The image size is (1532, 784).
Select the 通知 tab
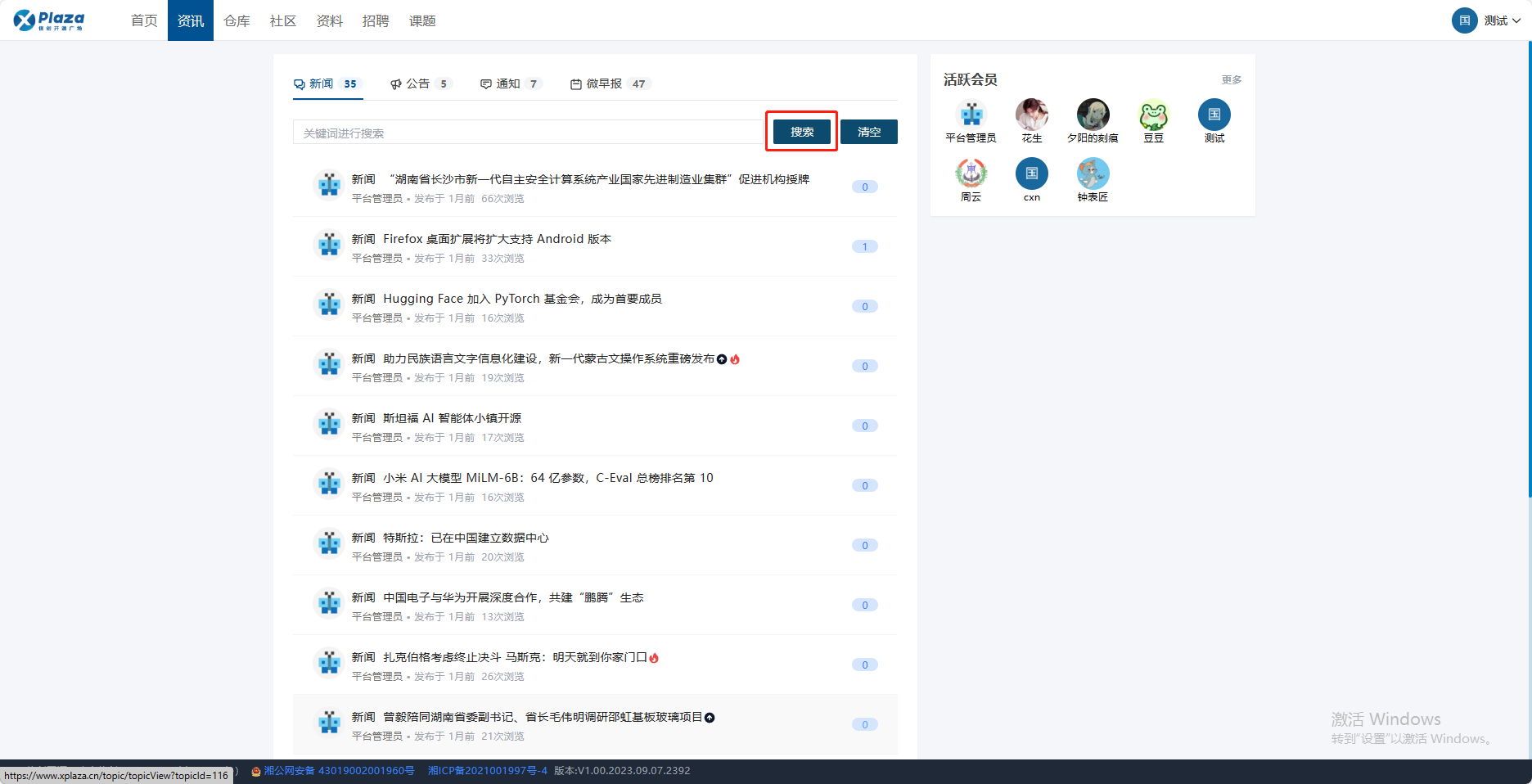pyautogui.click(x=509, y=83)
